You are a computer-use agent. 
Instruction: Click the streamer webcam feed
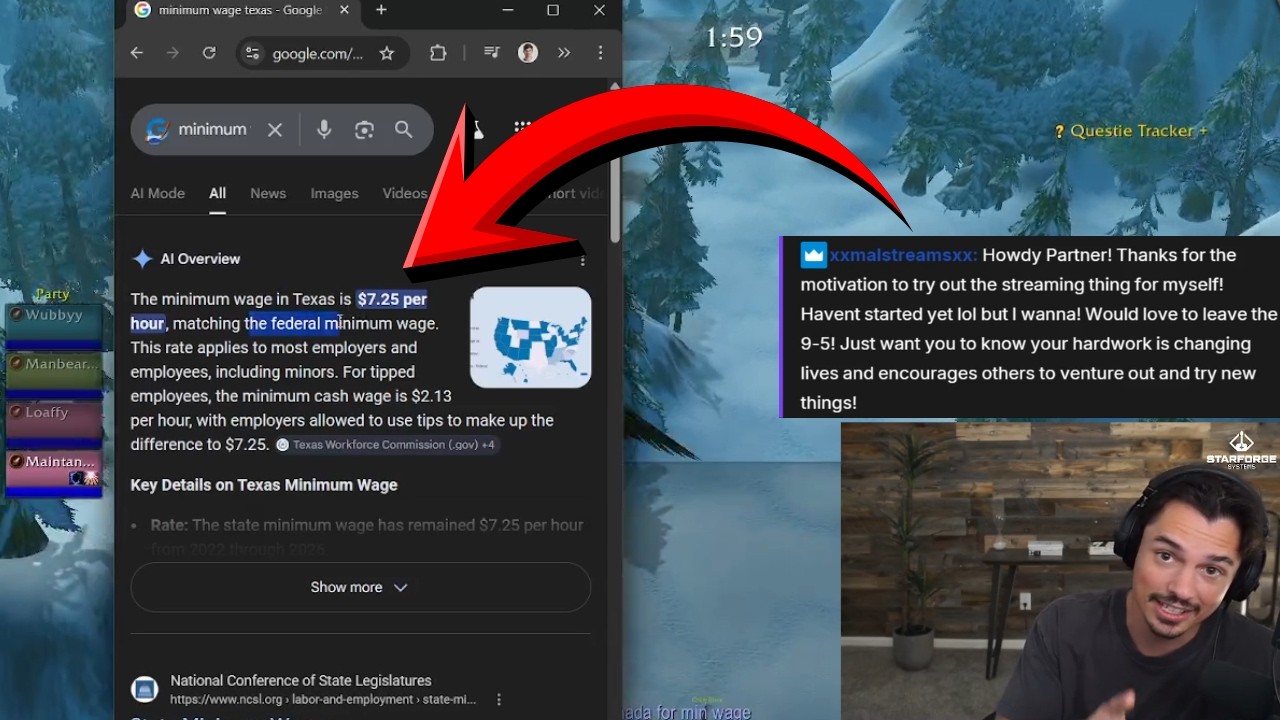point(1060,570)
